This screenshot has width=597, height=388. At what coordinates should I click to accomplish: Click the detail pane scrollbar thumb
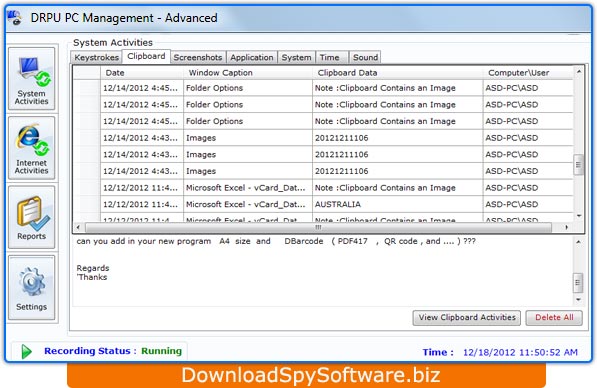click(578, 283)
